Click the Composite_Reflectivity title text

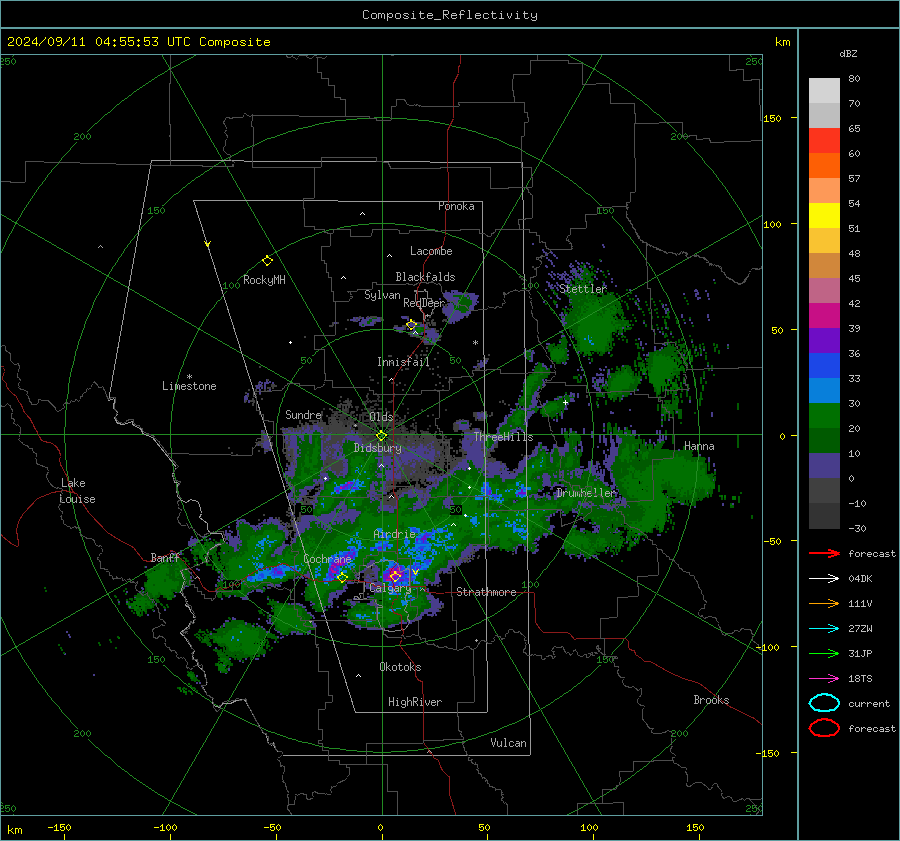pos(450,15)
